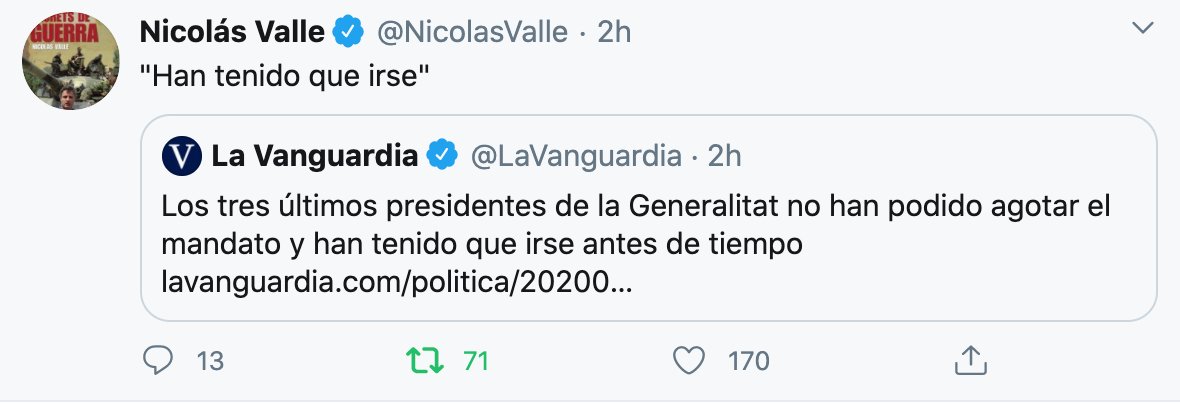This screenshot has width=1180, height=404.
Task: Click the retweet count 71
Action: [x=476, y=362]
